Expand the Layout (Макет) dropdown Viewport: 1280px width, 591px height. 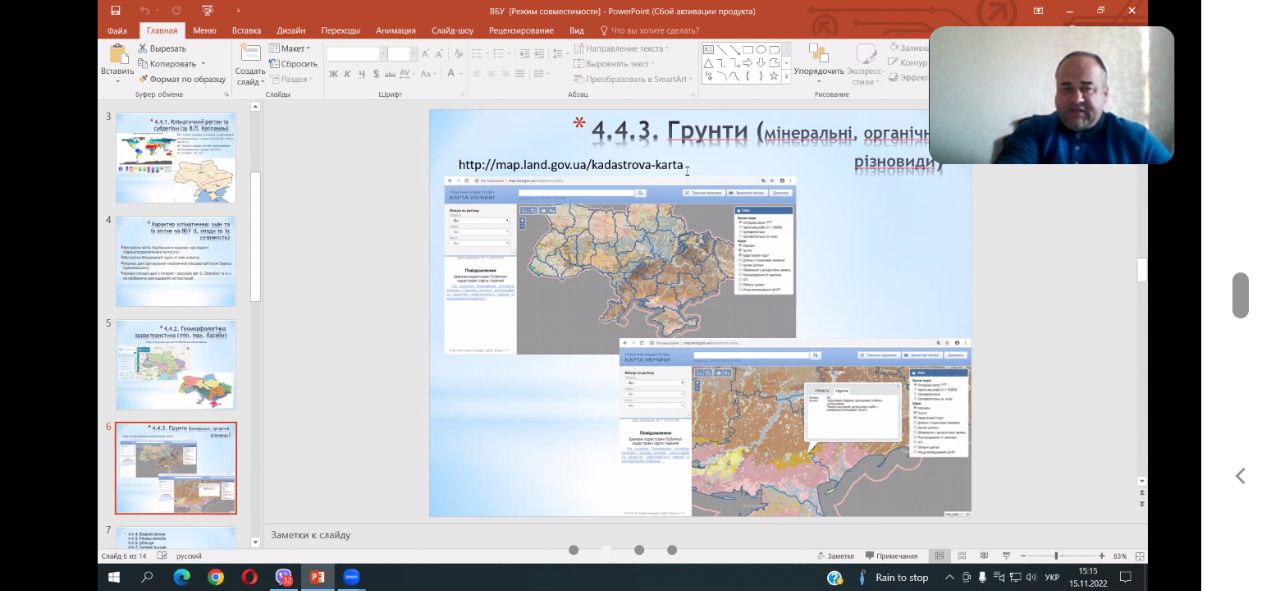294,48
